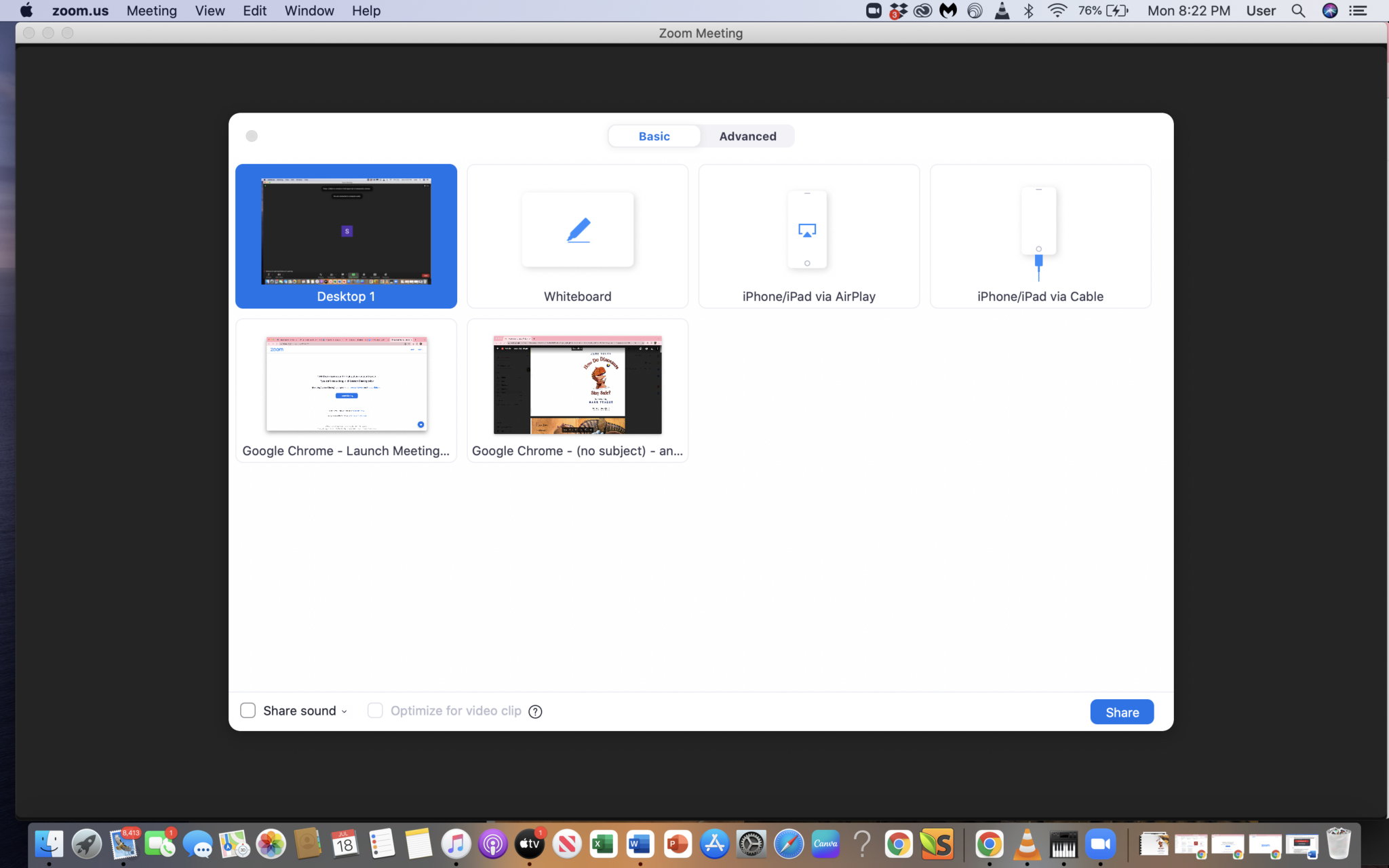Open Canva in the Dock
This screenshot has height=868, width=1389.
click(825, 844)
